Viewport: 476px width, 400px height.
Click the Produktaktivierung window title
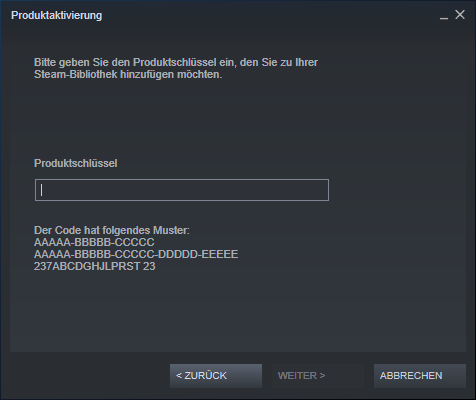[57, 15]
